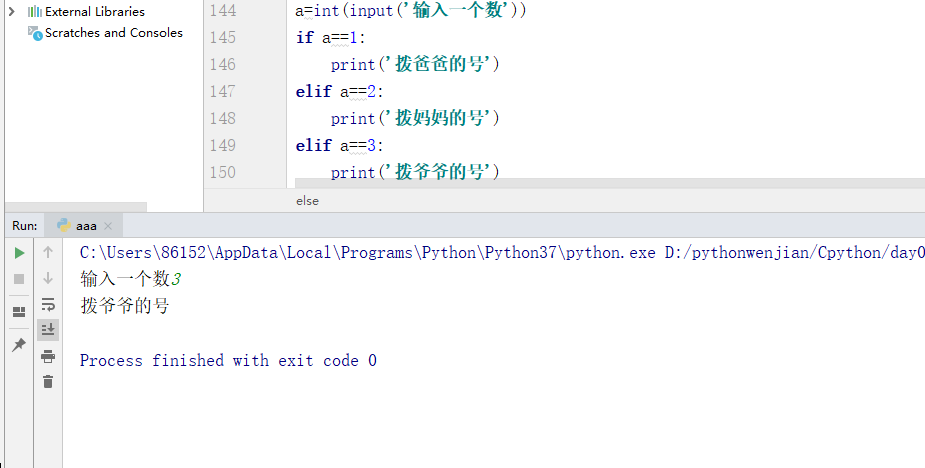This screenshot has height=468, width=925.
Task: Restore layout icon in Run panel
Action: pyautogui.click(x=19, y=312)
